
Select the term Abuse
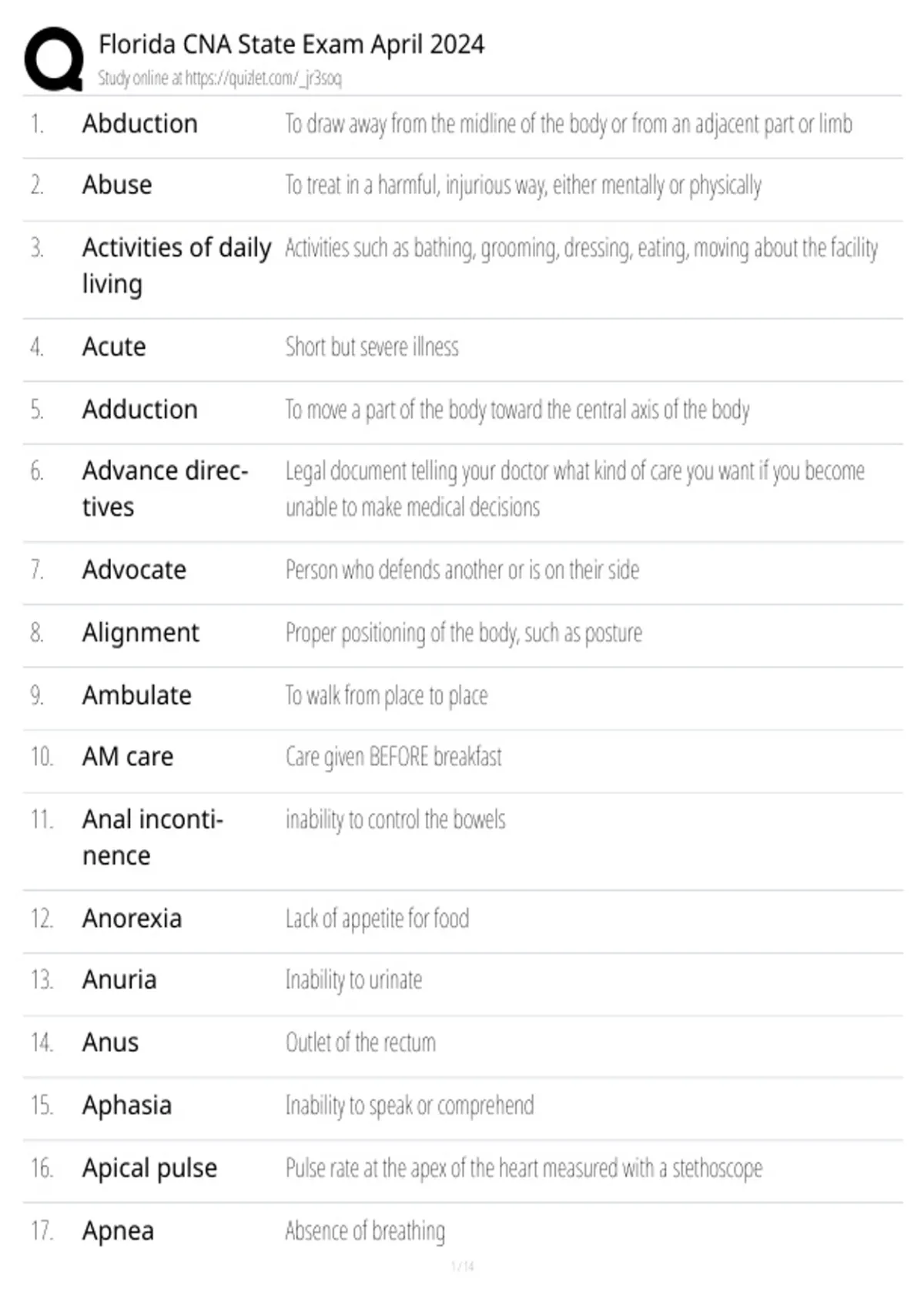click(x=117, y=185)
